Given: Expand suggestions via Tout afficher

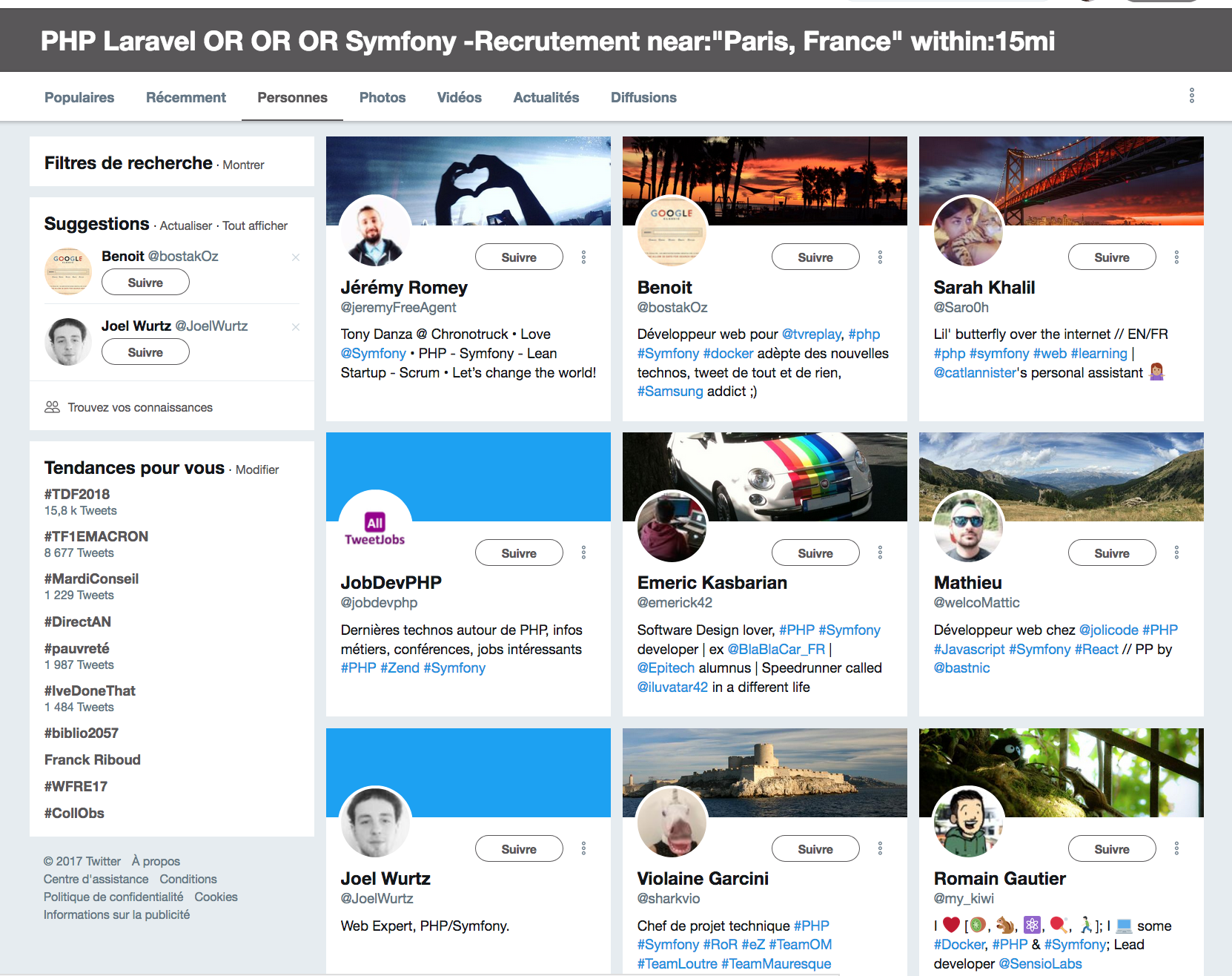Looking at the screenshot, I should pos(255,225).
